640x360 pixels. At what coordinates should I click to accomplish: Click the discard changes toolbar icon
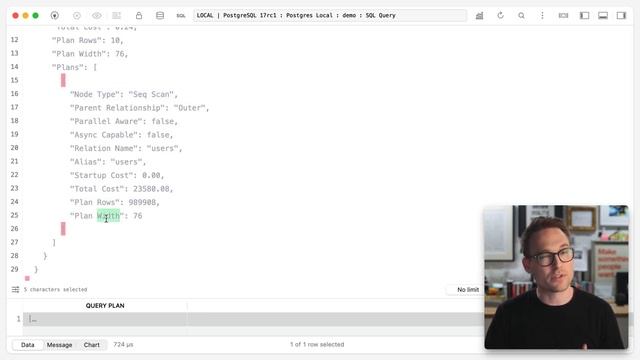[x=117, y=16]
